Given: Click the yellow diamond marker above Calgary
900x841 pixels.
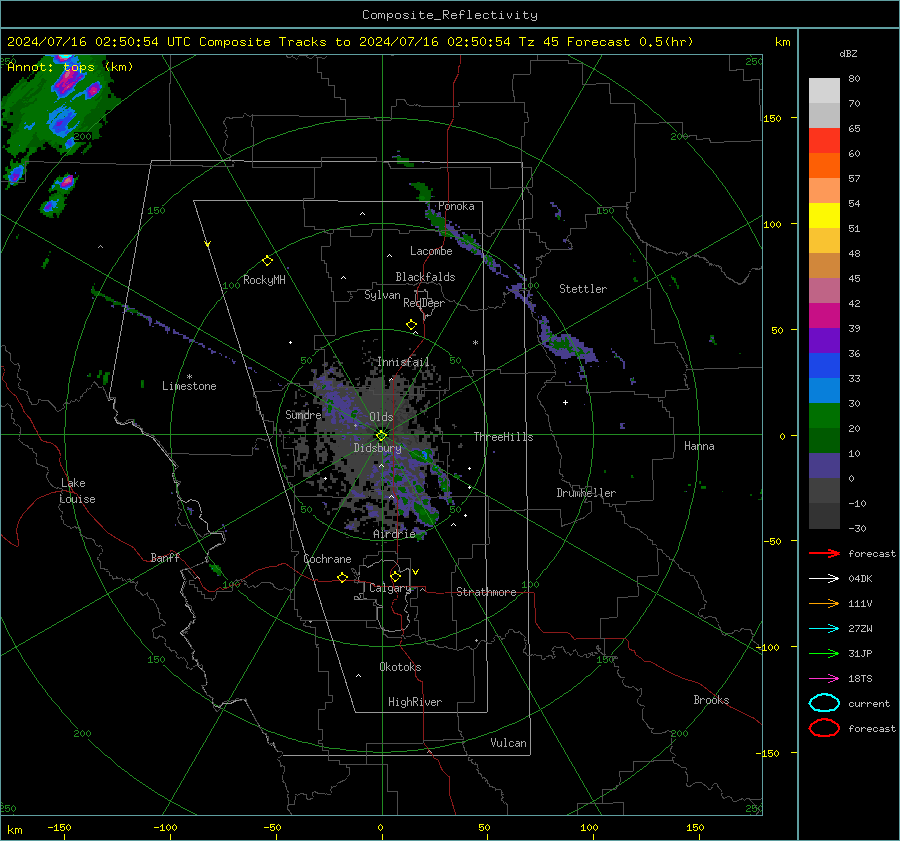Looking at the screenshot, I should 395,576.
